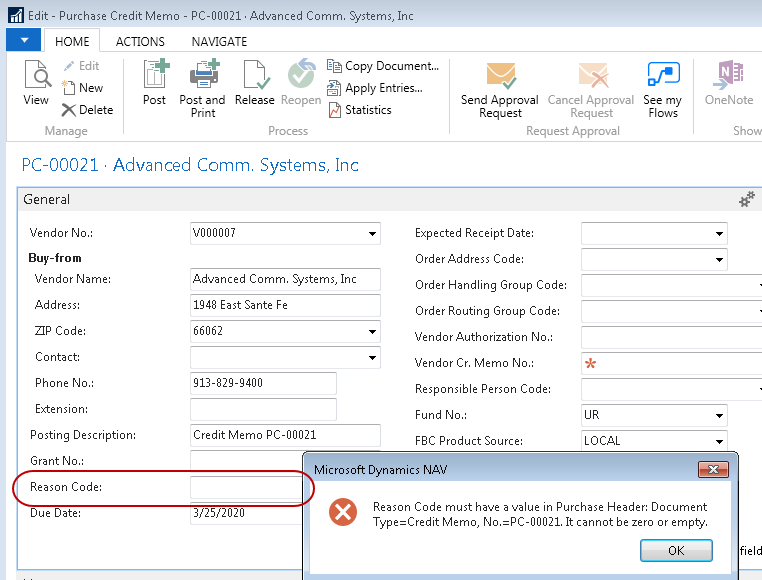This screenshot has height=580, width=762.
Task: Click the Reason Code input field
Action: [x=246, y=487]
